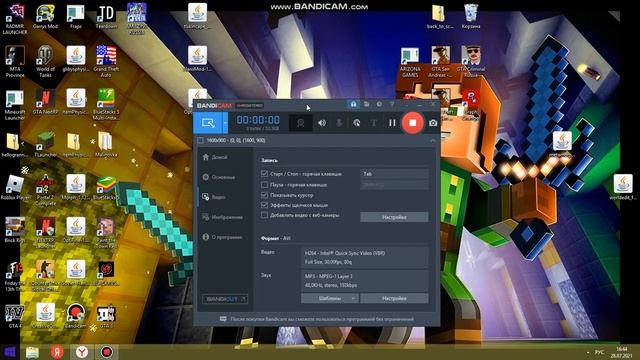Open File Explorer from the taskbar
This screenshot has width=640, height=360.
tap(33, 352)
